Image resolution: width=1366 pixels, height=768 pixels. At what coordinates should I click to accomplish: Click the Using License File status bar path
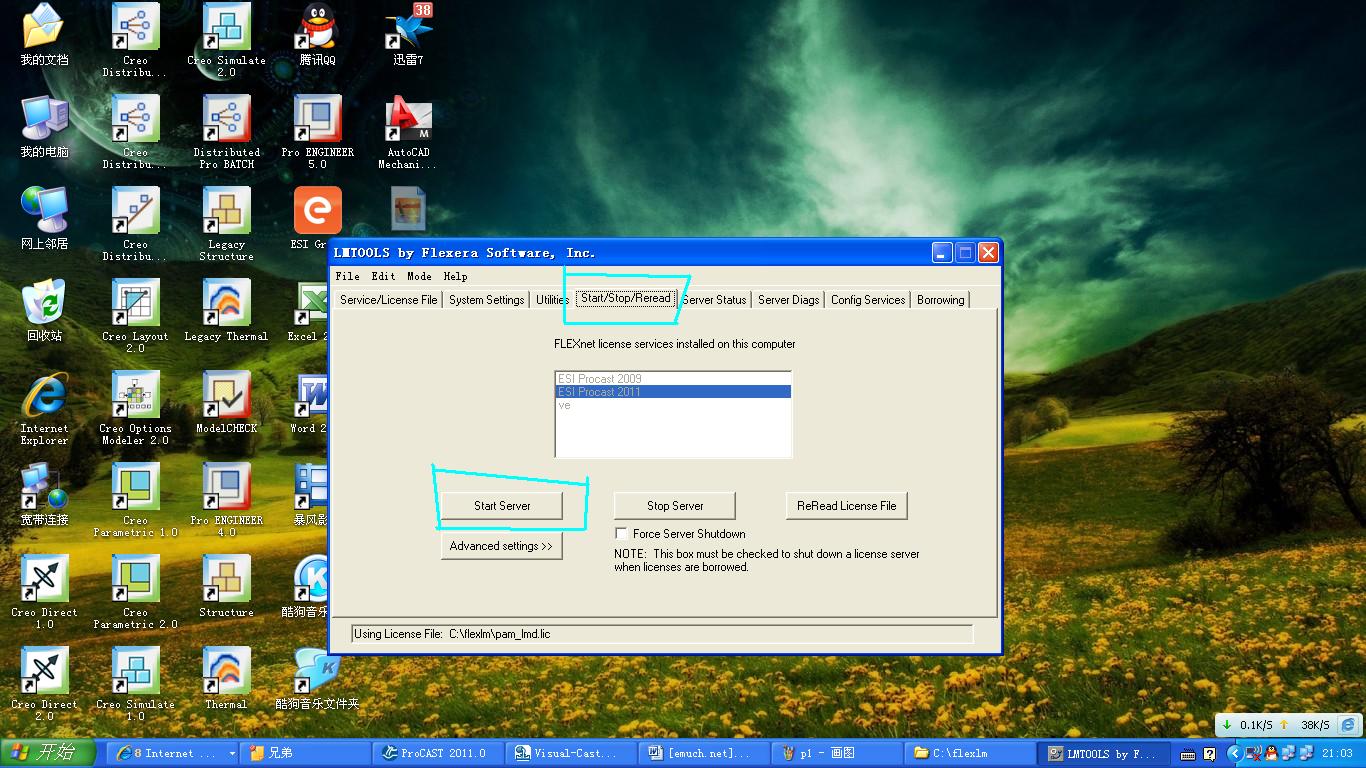(662, 634)
